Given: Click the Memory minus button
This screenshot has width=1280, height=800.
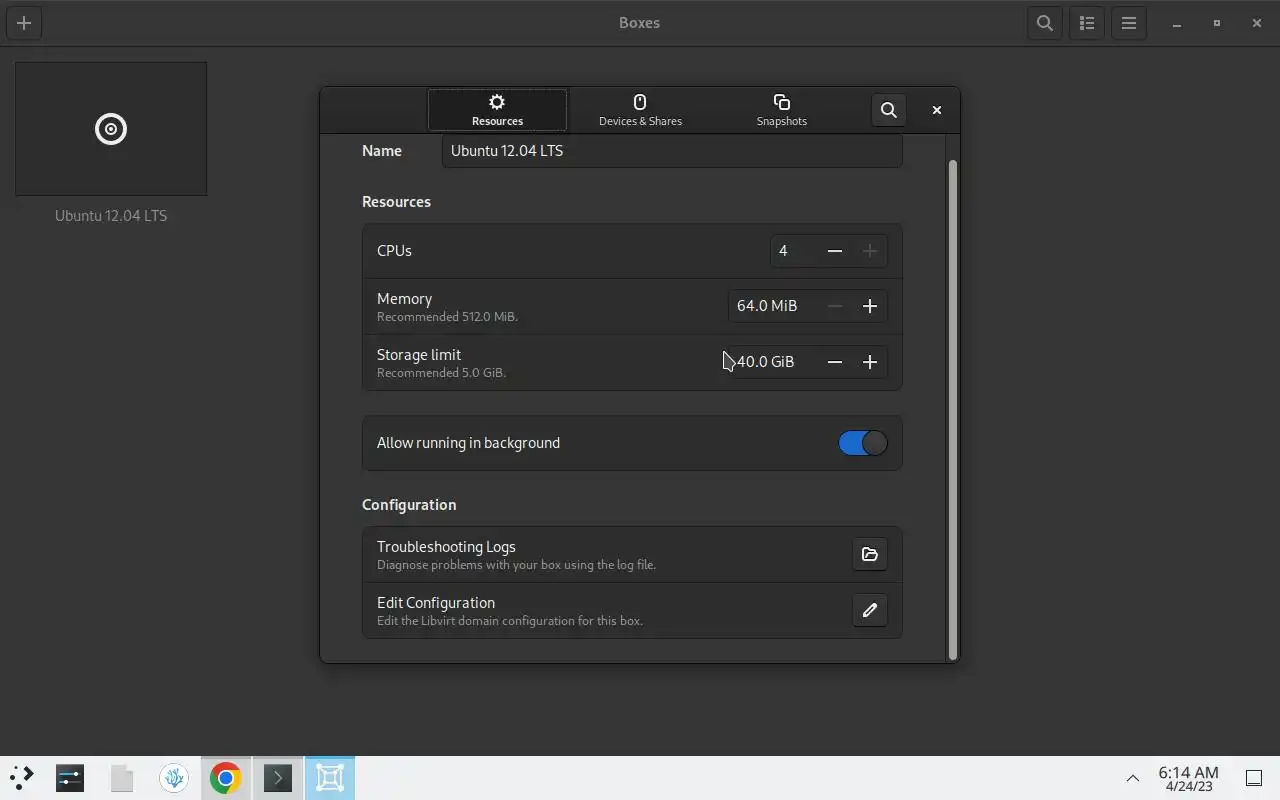Looking at the screenshot, I should click(x=835, y=306).
